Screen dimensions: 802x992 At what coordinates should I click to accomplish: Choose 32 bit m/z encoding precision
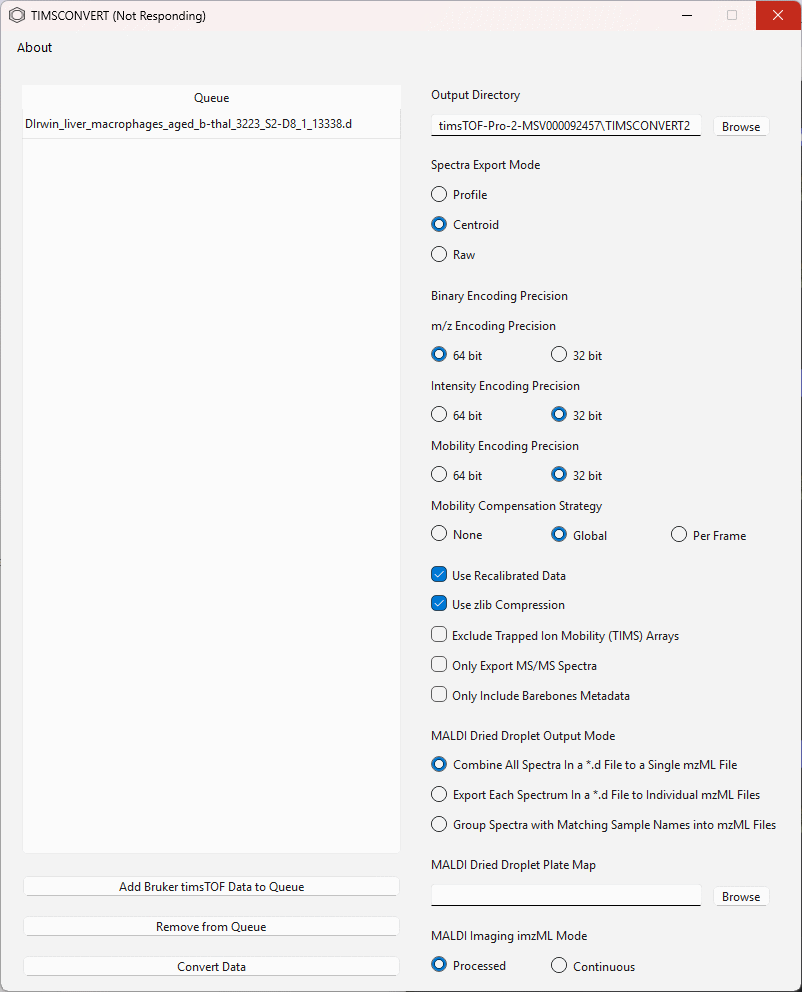pos(559,354)
